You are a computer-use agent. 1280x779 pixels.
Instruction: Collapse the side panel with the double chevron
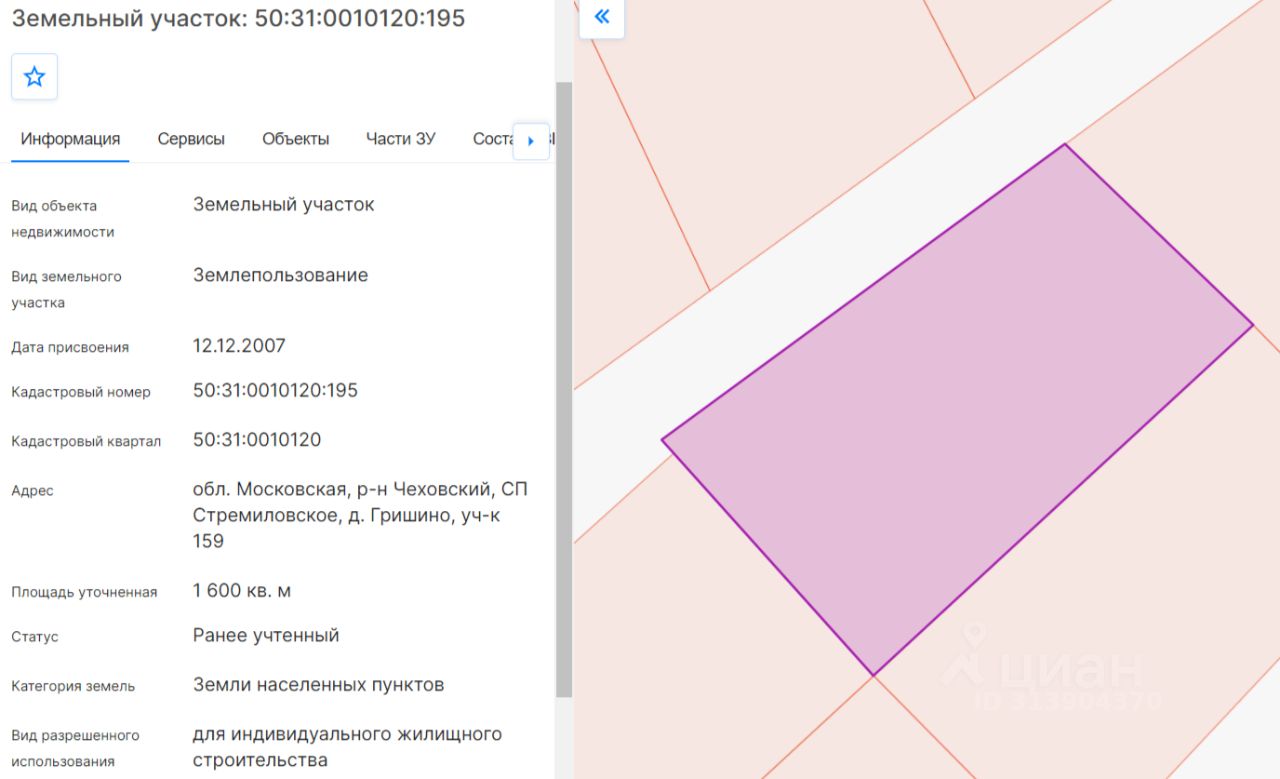[602, 17]
